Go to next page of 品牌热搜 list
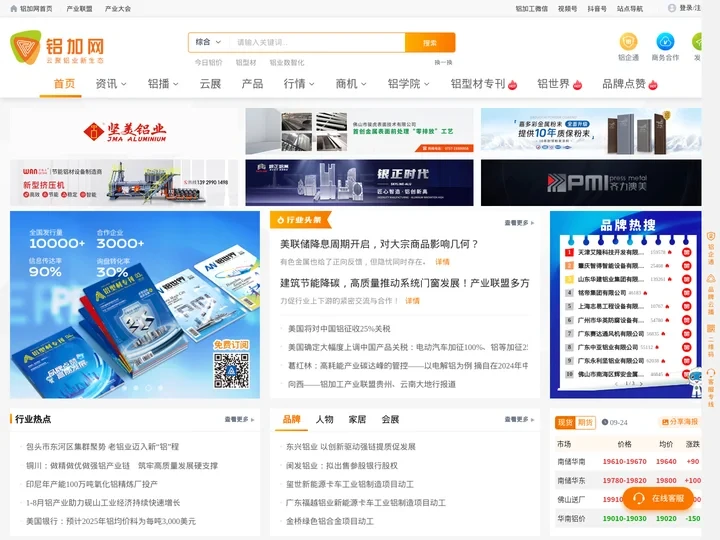This screenshot has width=720, height=540. point(641,383)
